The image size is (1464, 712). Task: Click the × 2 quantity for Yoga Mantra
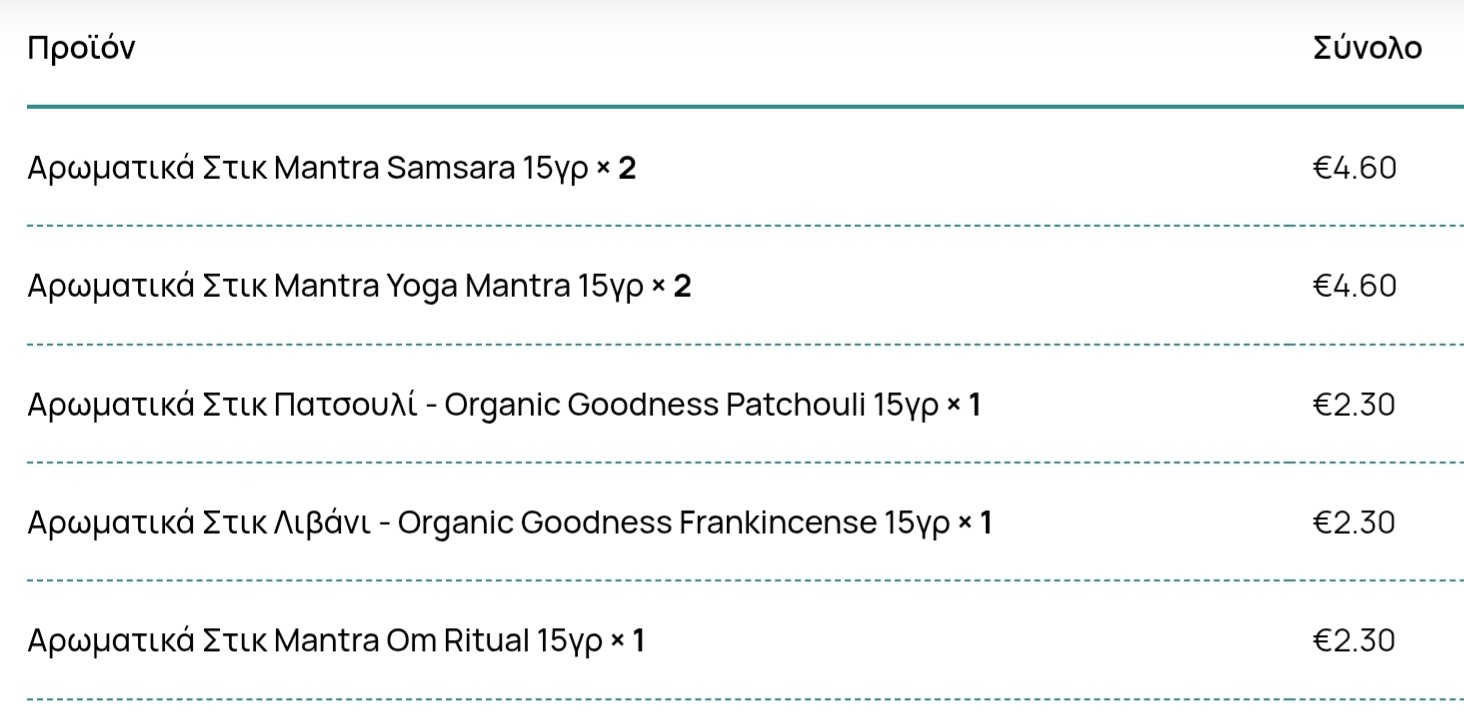[x=672, y=287]
